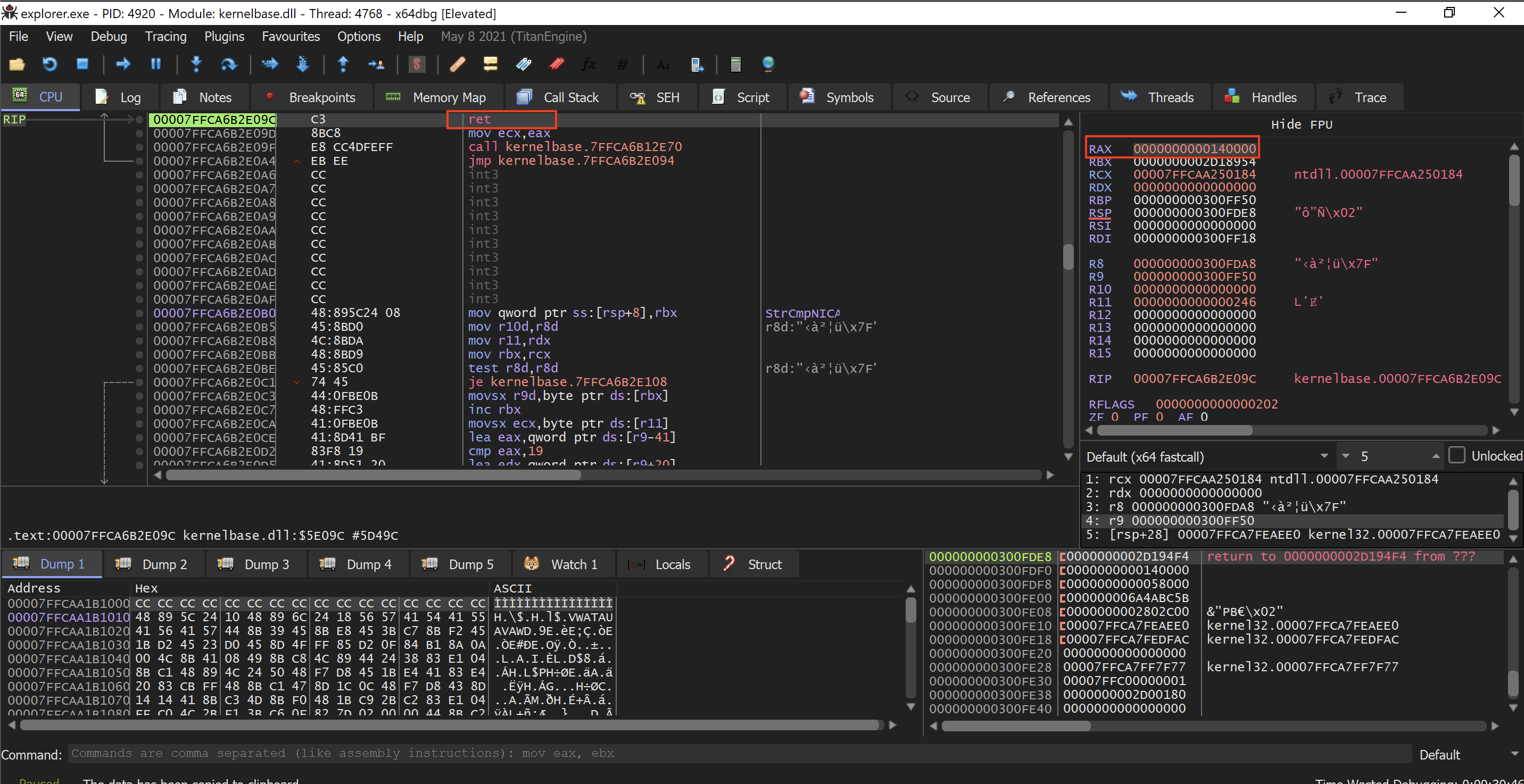
Task: Select RAX register value 0000000000140000
Action: point(1194,149)
